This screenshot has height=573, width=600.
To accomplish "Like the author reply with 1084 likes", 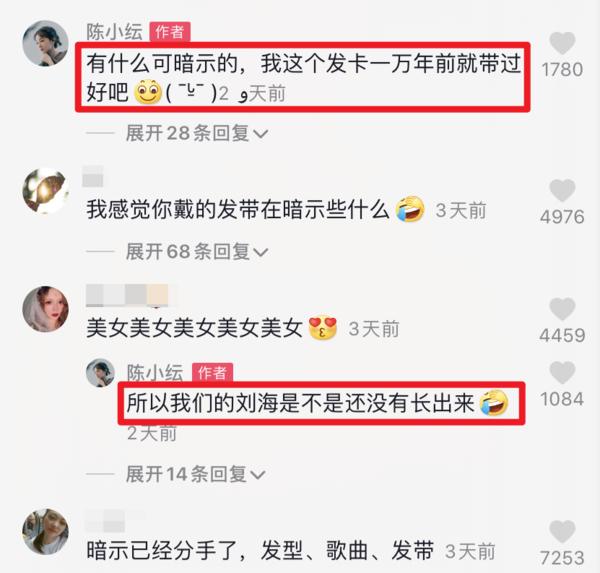I will click(562, 372).
